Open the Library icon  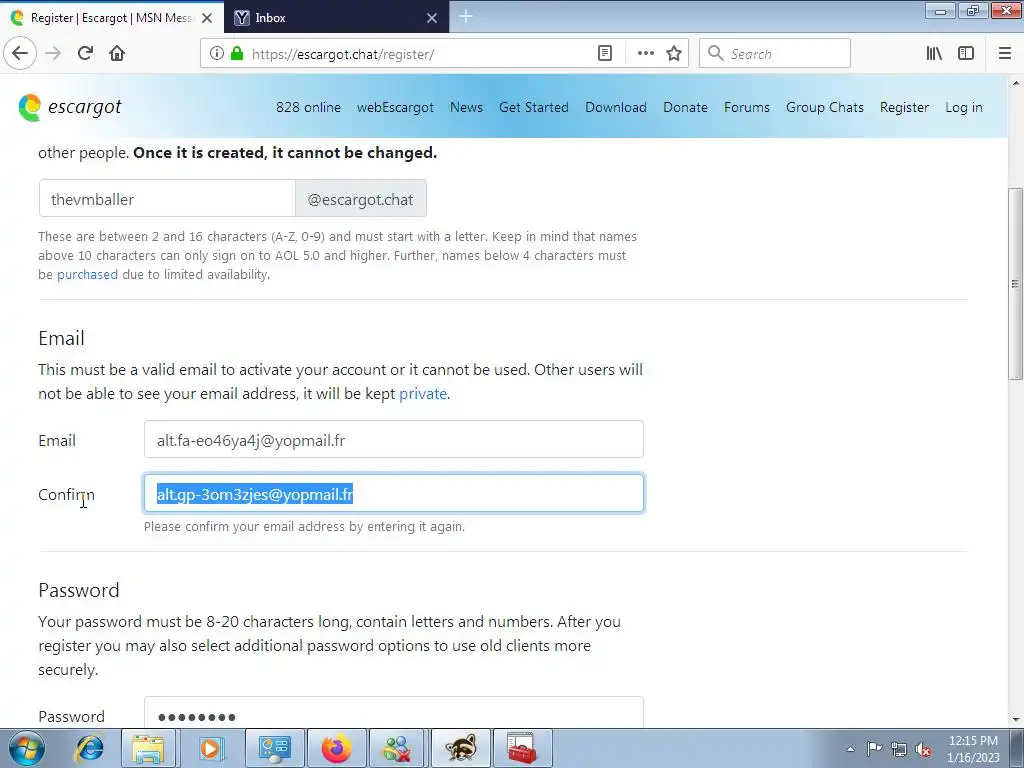point(934,54)
